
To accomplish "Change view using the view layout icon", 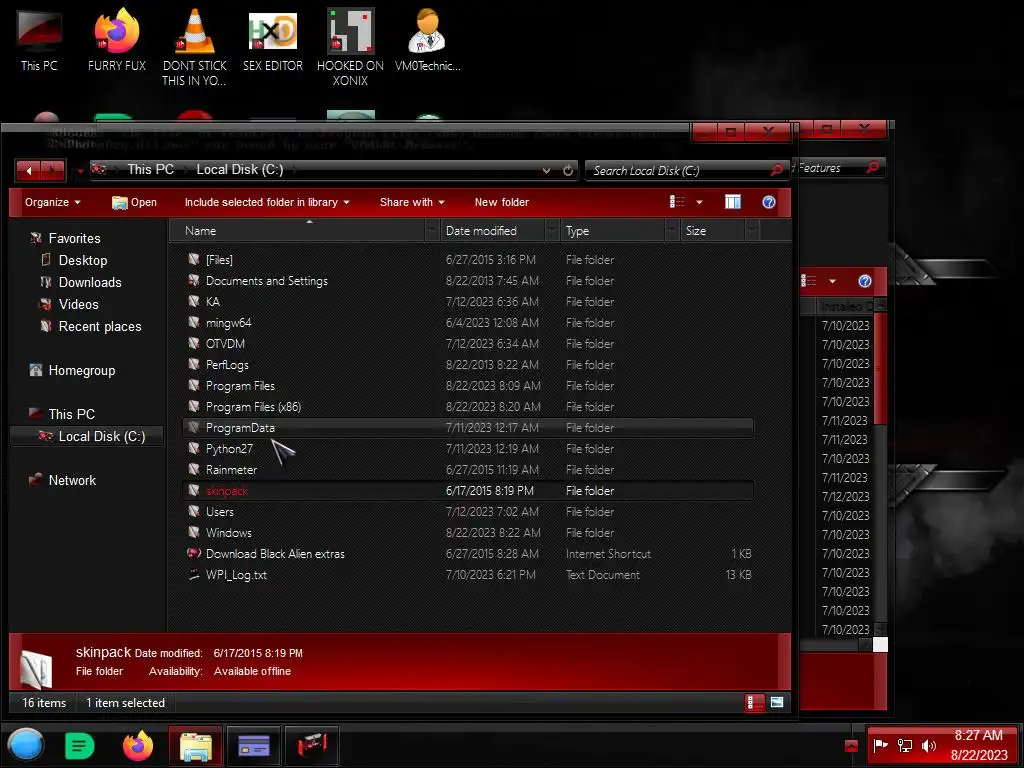I will click(677, 202).
